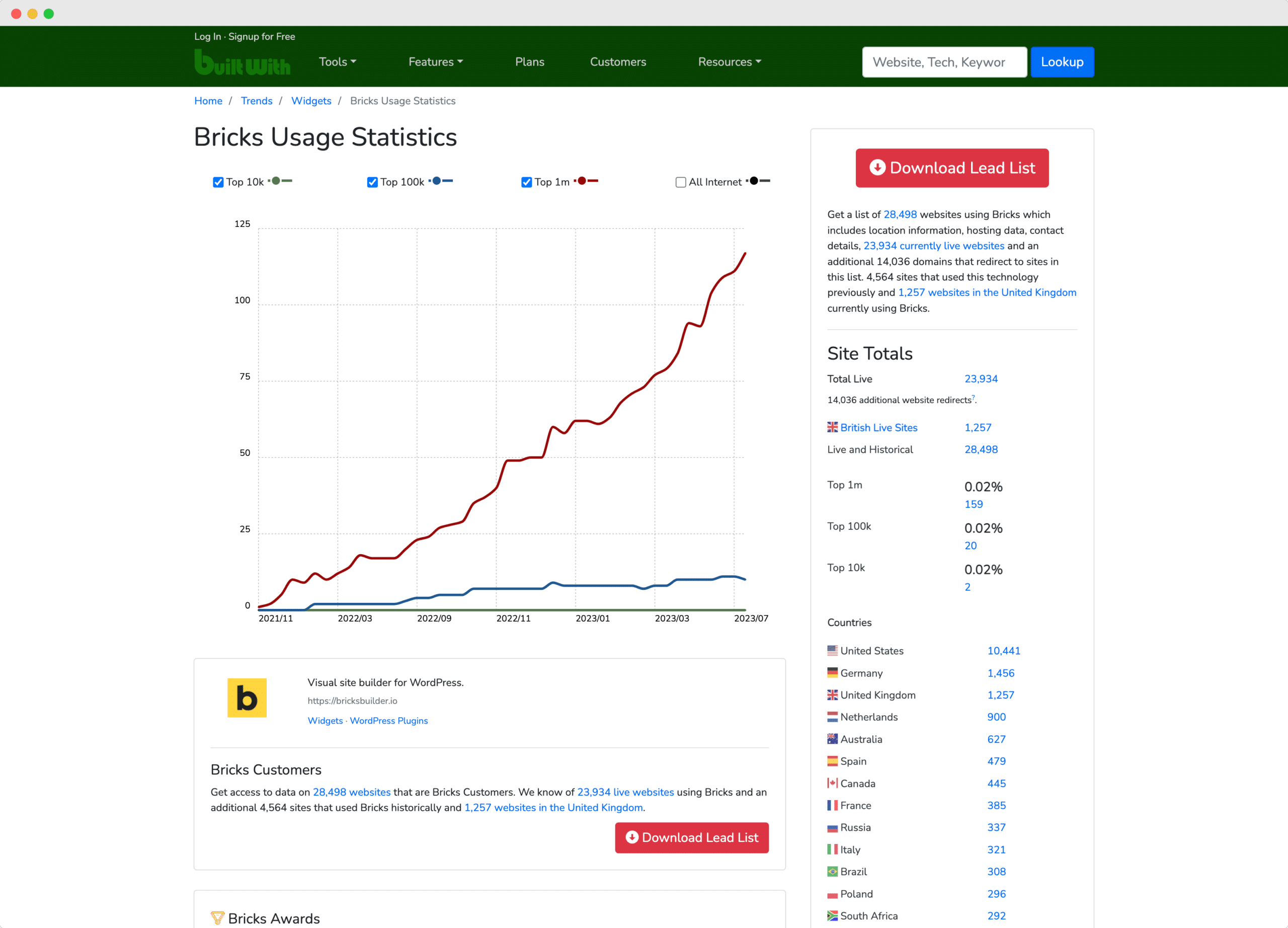Click the Russia flag icon
This screenshot has width=1288, height=928.
coord(832,827)
